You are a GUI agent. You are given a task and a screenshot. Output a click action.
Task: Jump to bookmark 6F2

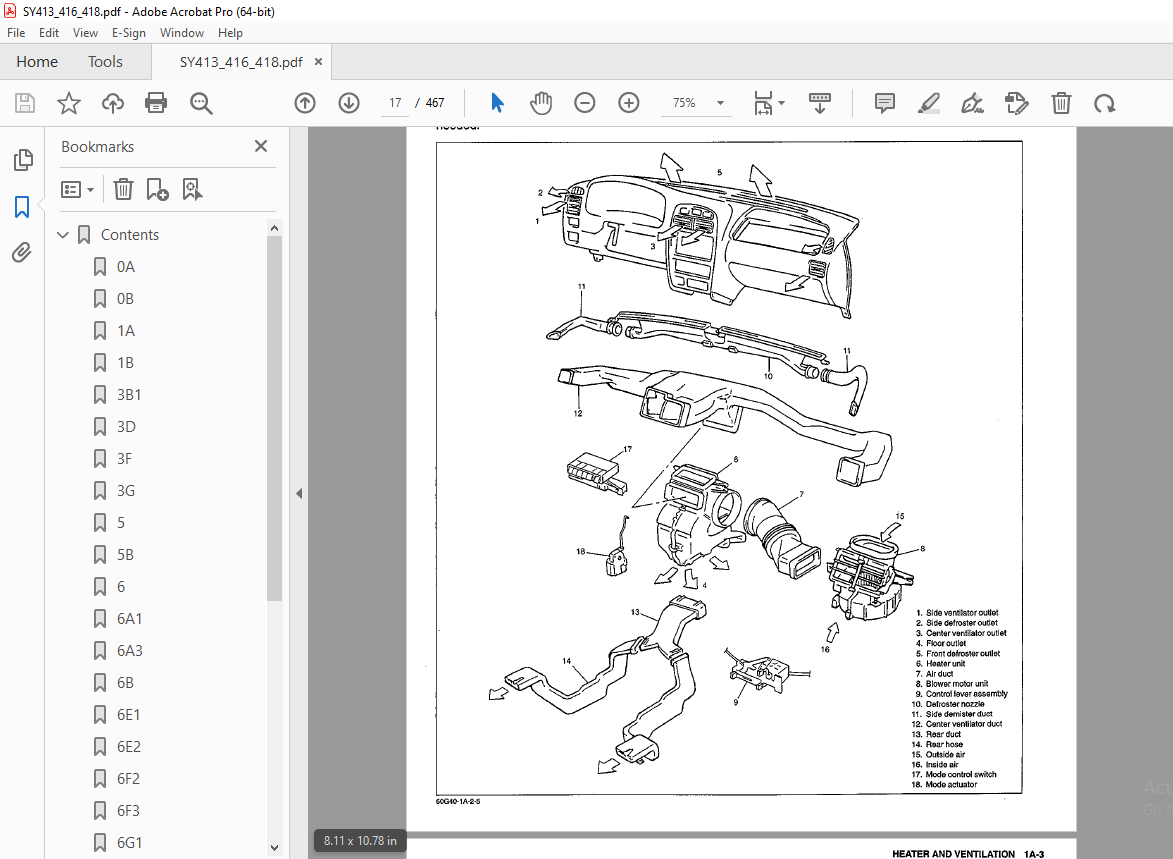(x=128, y=779)
